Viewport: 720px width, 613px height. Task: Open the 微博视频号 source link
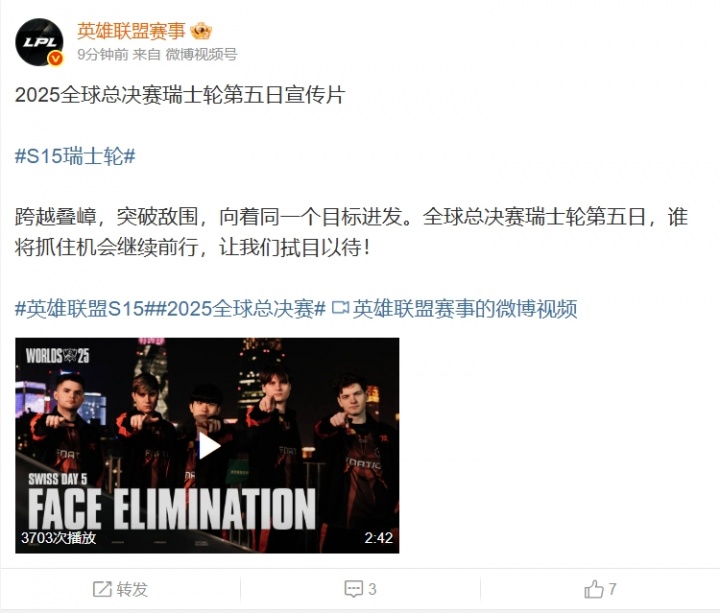[x=201, y=54]
